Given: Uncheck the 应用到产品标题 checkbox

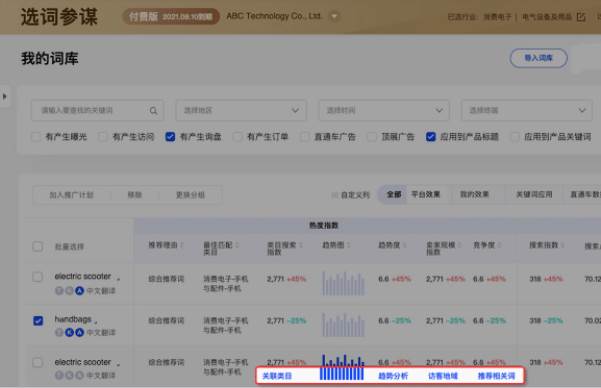Looking at the screenshot, I should pos(431,136).
